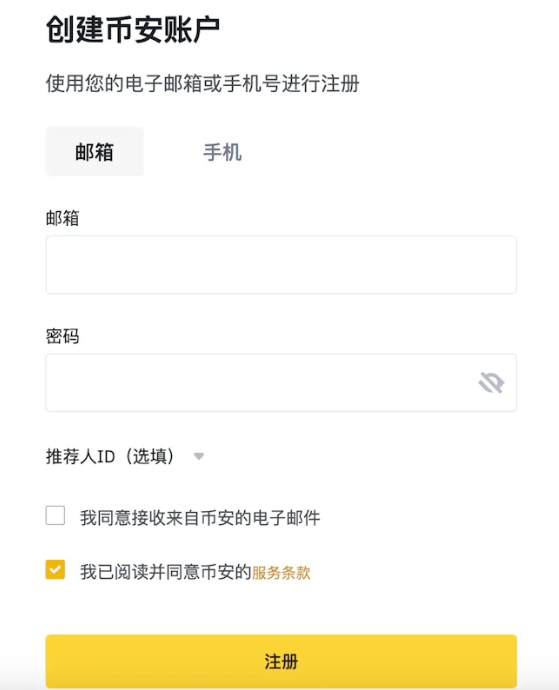This screenshot has width=559, height=690.
Task: Switch to the 手机 registration tab
Action: [222, 152]
